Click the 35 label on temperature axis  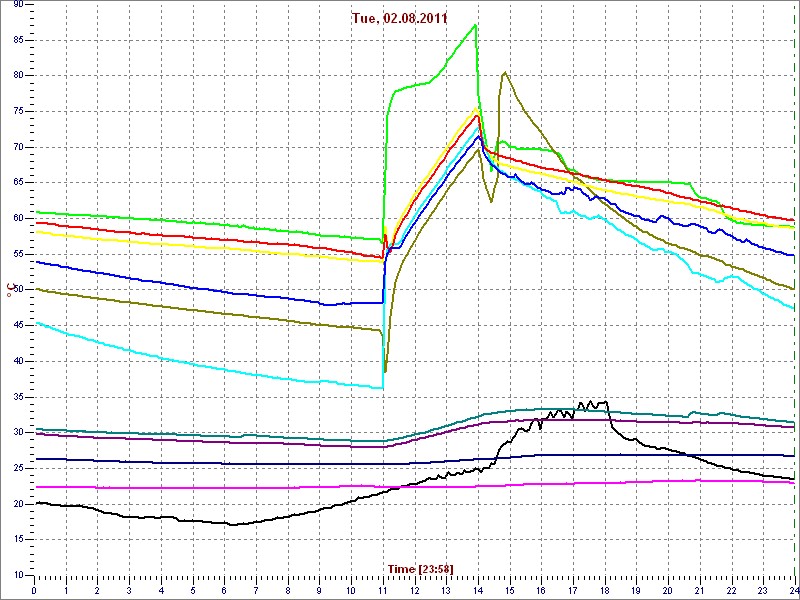click(18, 397)
